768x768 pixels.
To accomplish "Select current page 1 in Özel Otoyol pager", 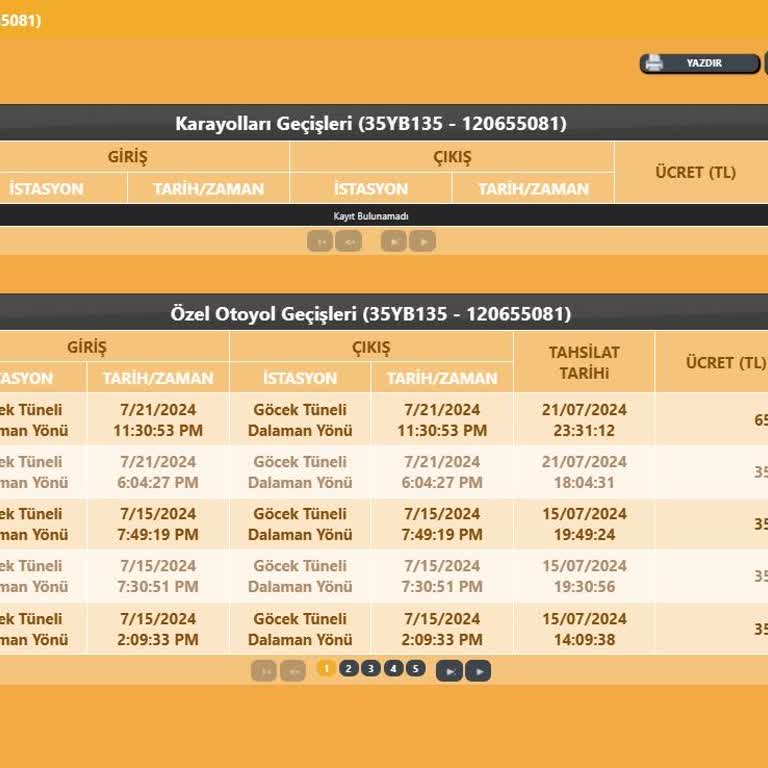I will pyautogui.click(x=326, y=668).
